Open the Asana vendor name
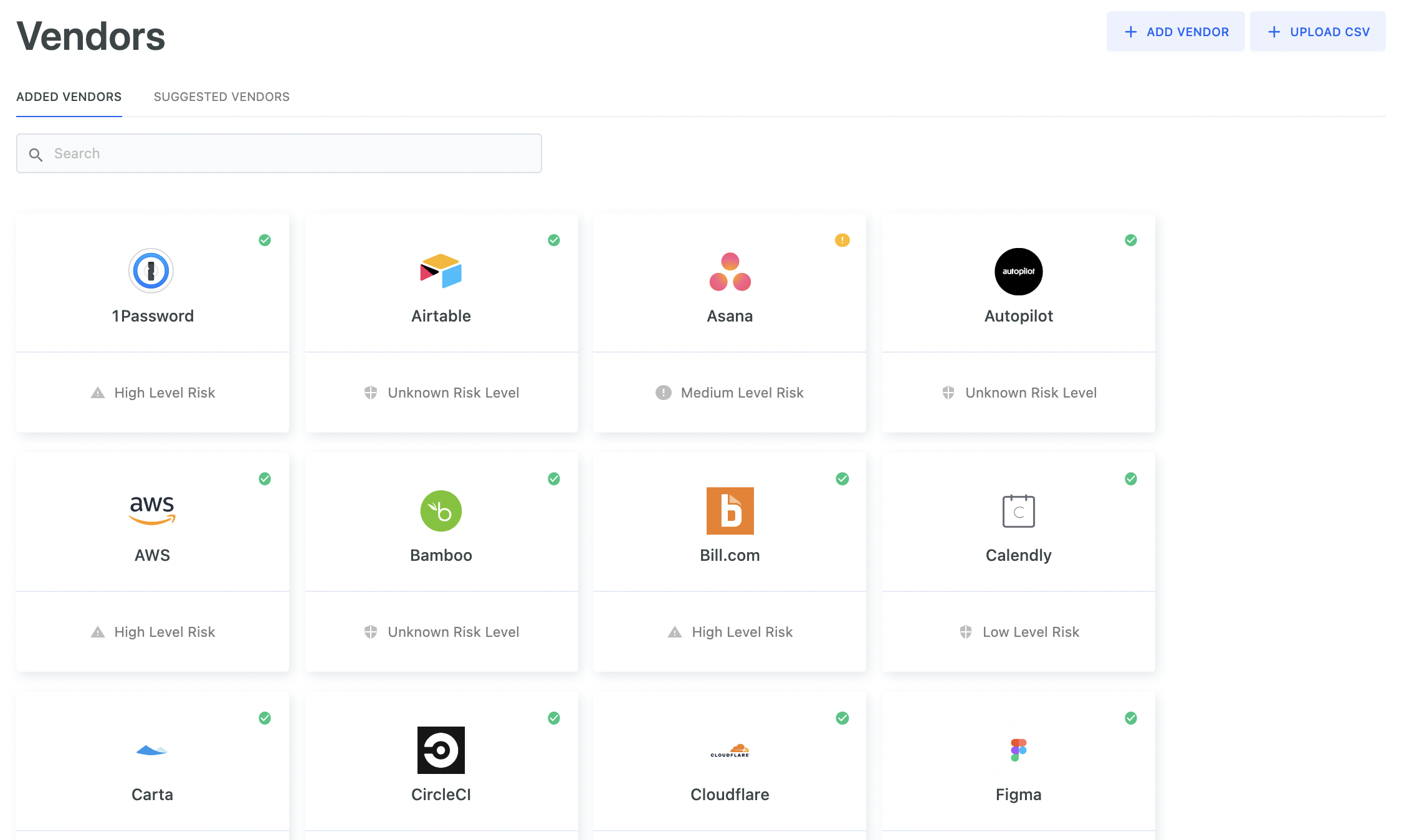1402x840 pixels. click(730, 316)
